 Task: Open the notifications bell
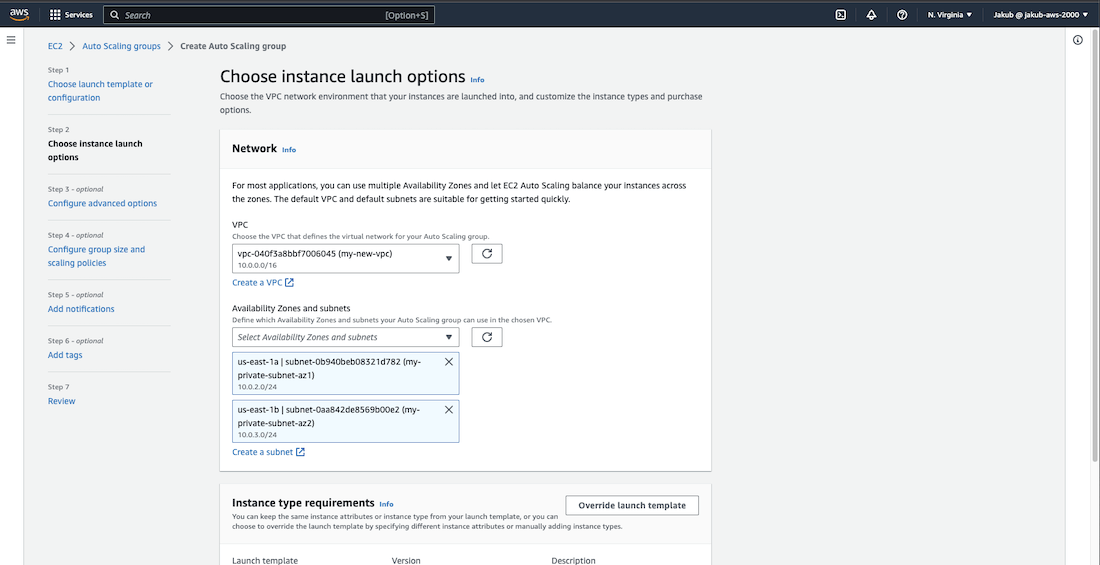(871, 15)
